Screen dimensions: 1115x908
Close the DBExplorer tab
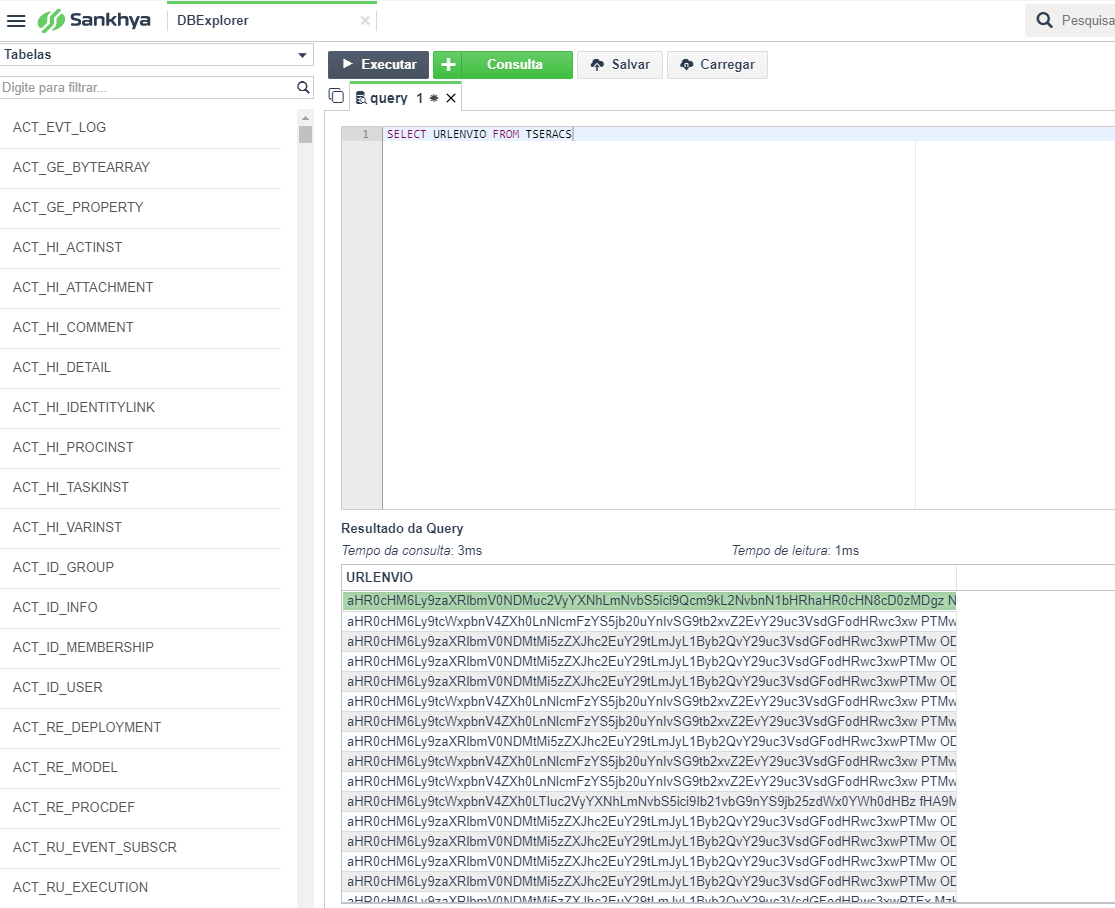tap(365, 21)
